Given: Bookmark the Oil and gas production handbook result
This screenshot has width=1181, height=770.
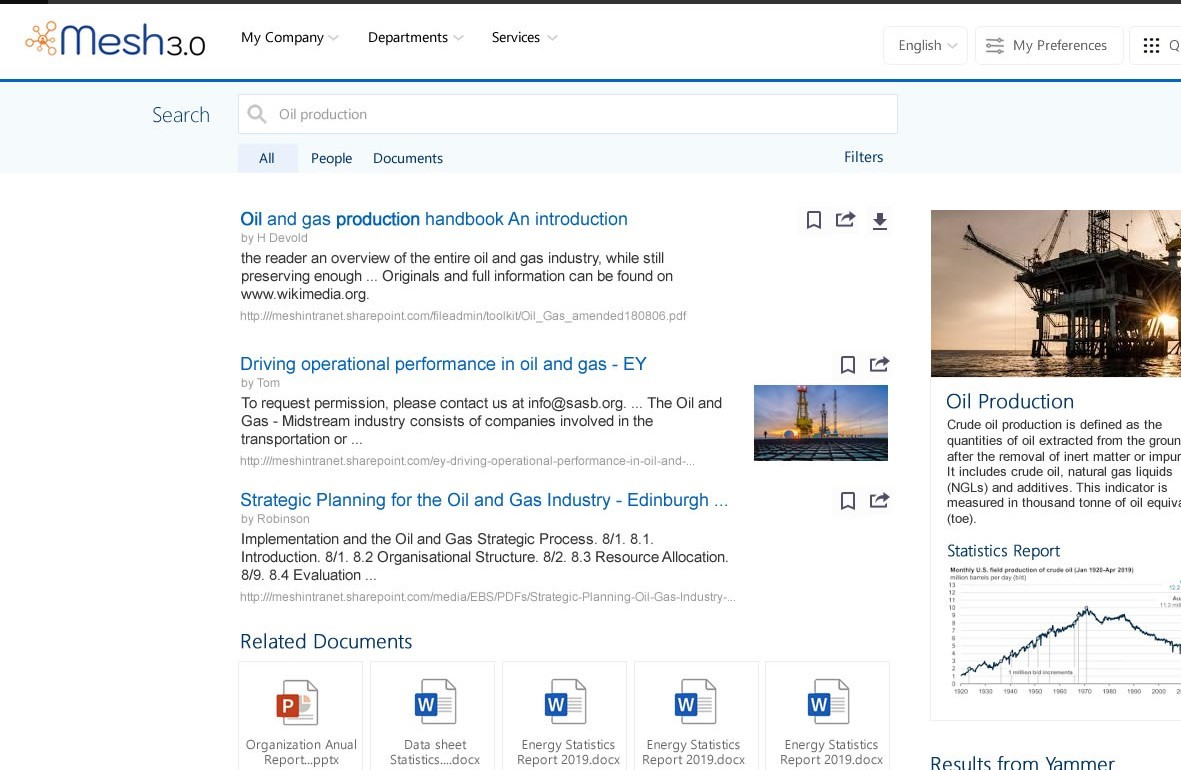Looking at the screenshot, I should click(x=814, y=220).
